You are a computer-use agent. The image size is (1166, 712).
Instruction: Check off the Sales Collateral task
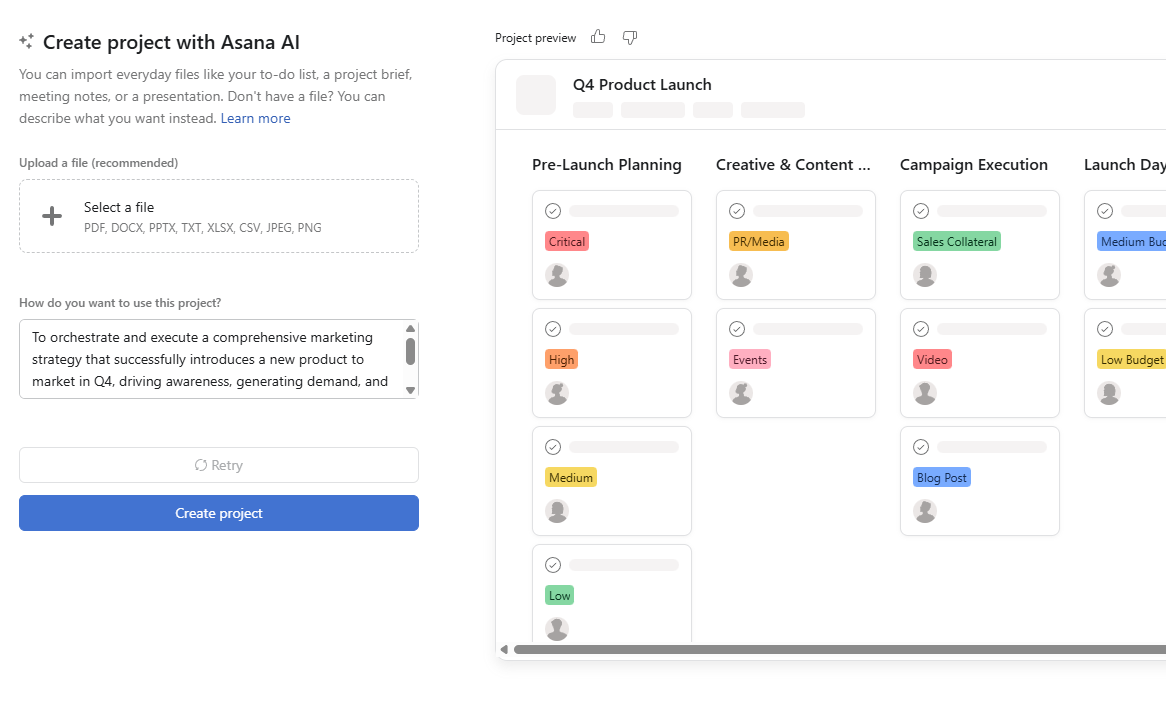(x=921, y=210)
